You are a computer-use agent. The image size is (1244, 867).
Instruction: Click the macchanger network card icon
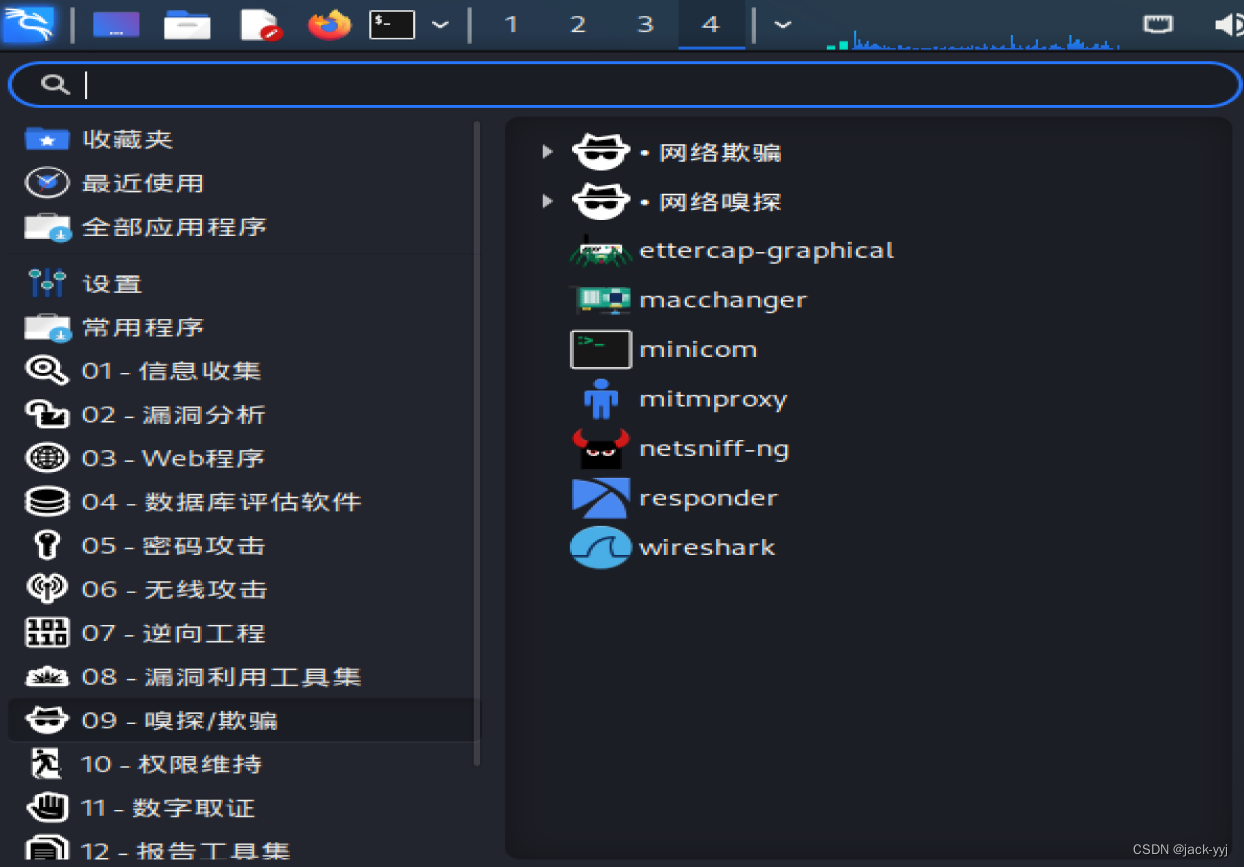pos(600,299)
